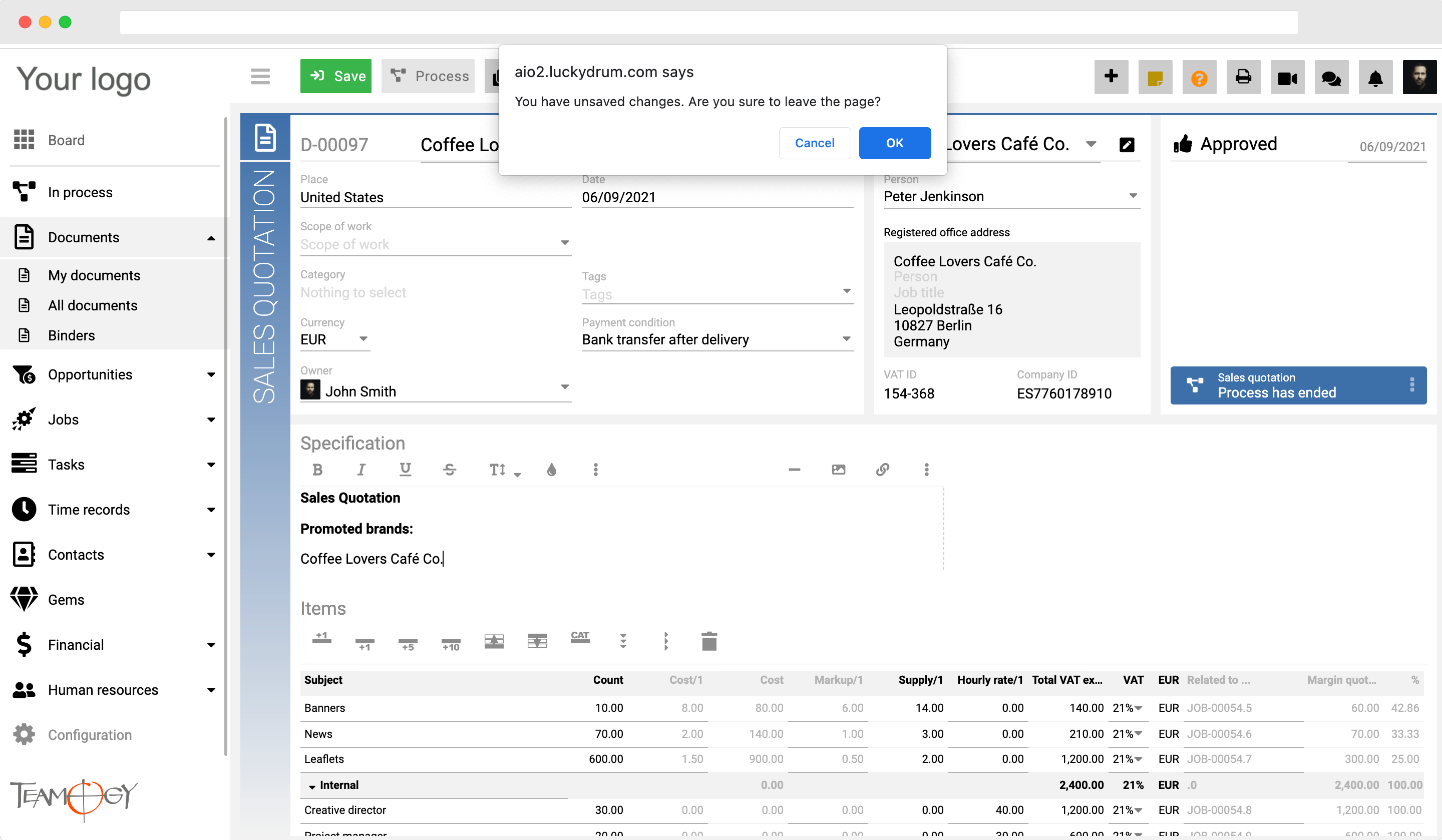Open JOB-00054.6 related link
1442x840 pixels.
(1219, 733)
